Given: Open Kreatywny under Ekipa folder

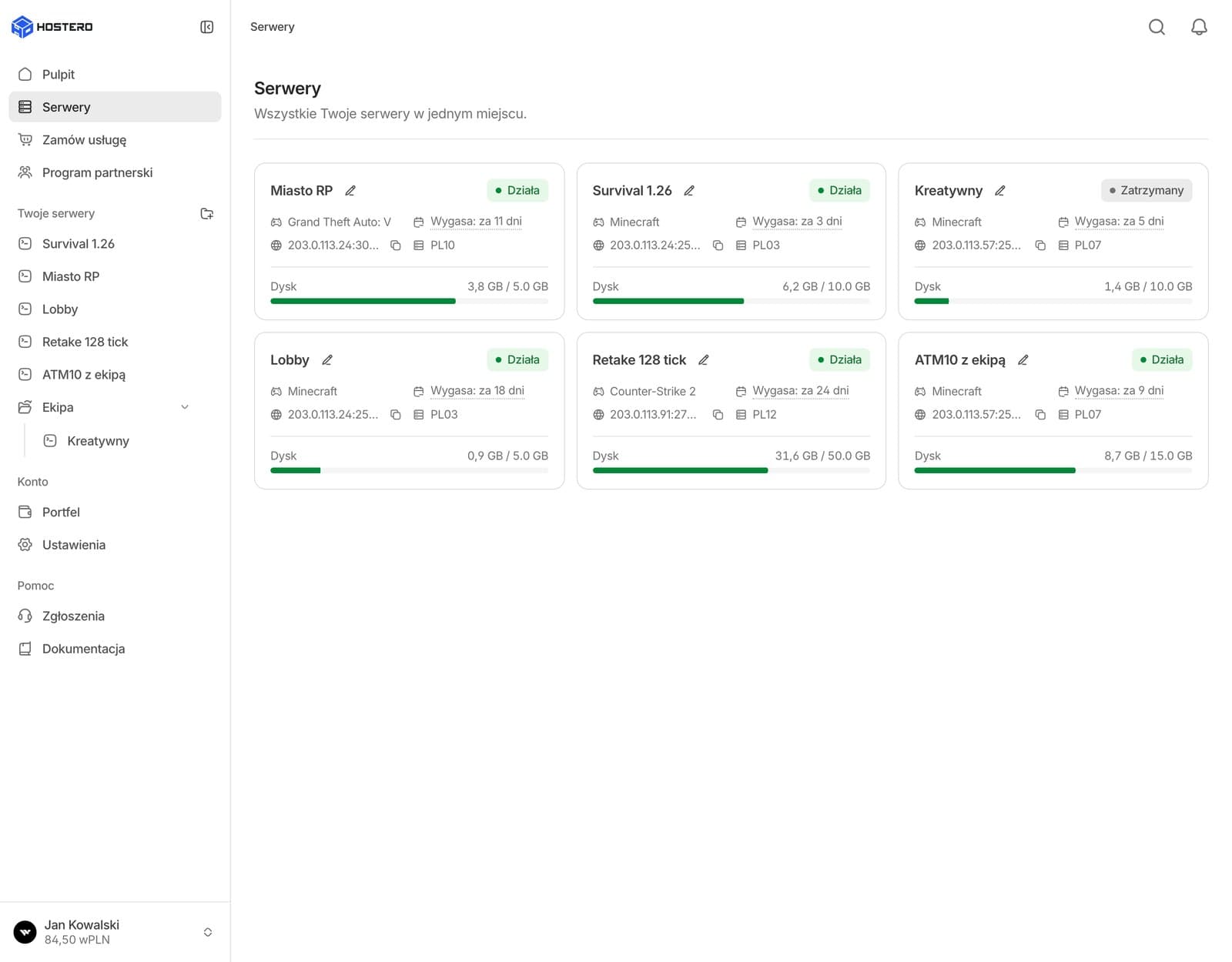Looking at the screenshot, I should 126,441.
